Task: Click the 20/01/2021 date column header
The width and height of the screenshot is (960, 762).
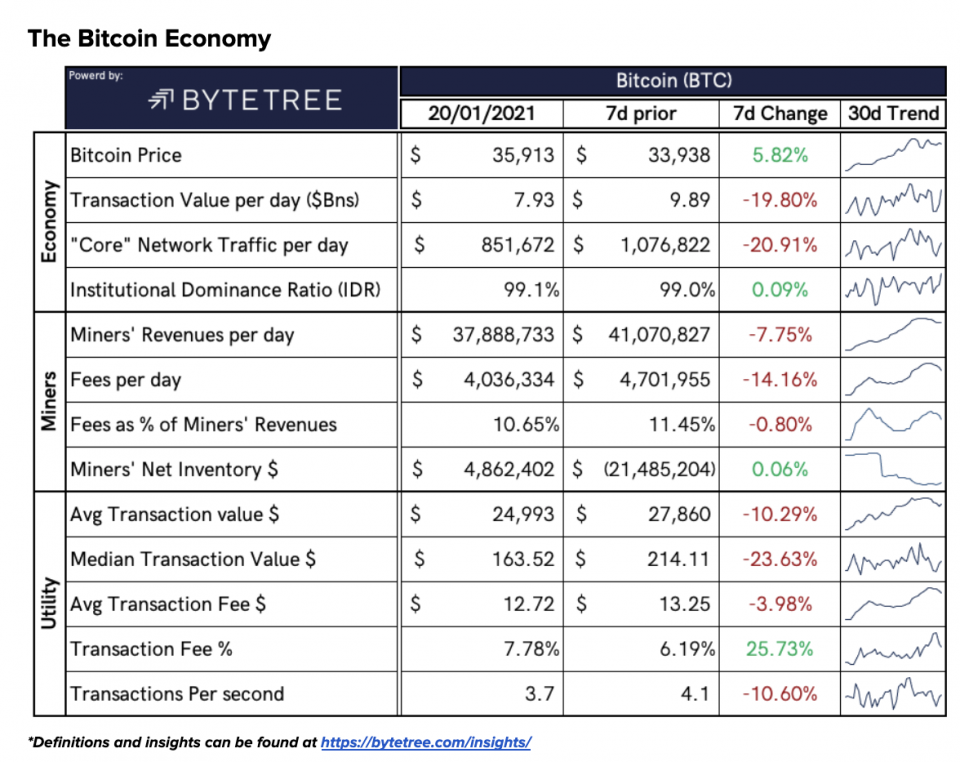Action: tap(481, 113)
